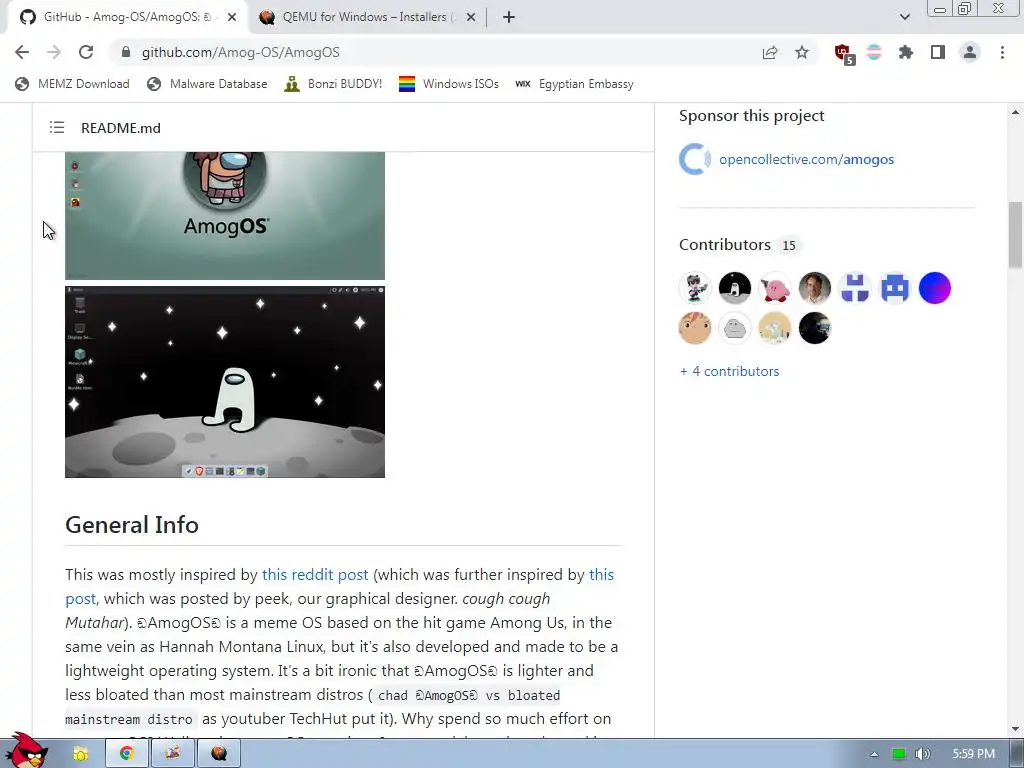This screenshot has height=768, width=1024.
Task: Click README.md file title
Action: click(x=121, y=128)
